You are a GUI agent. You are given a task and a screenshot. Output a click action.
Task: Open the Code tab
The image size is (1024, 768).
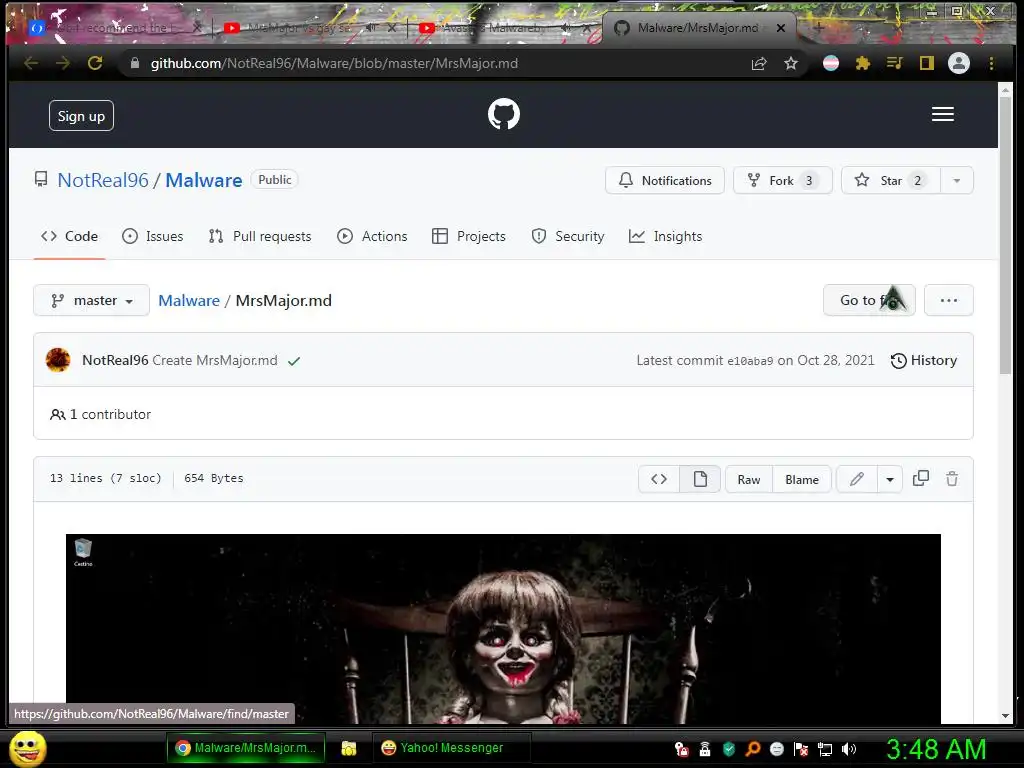coord(69,236)
